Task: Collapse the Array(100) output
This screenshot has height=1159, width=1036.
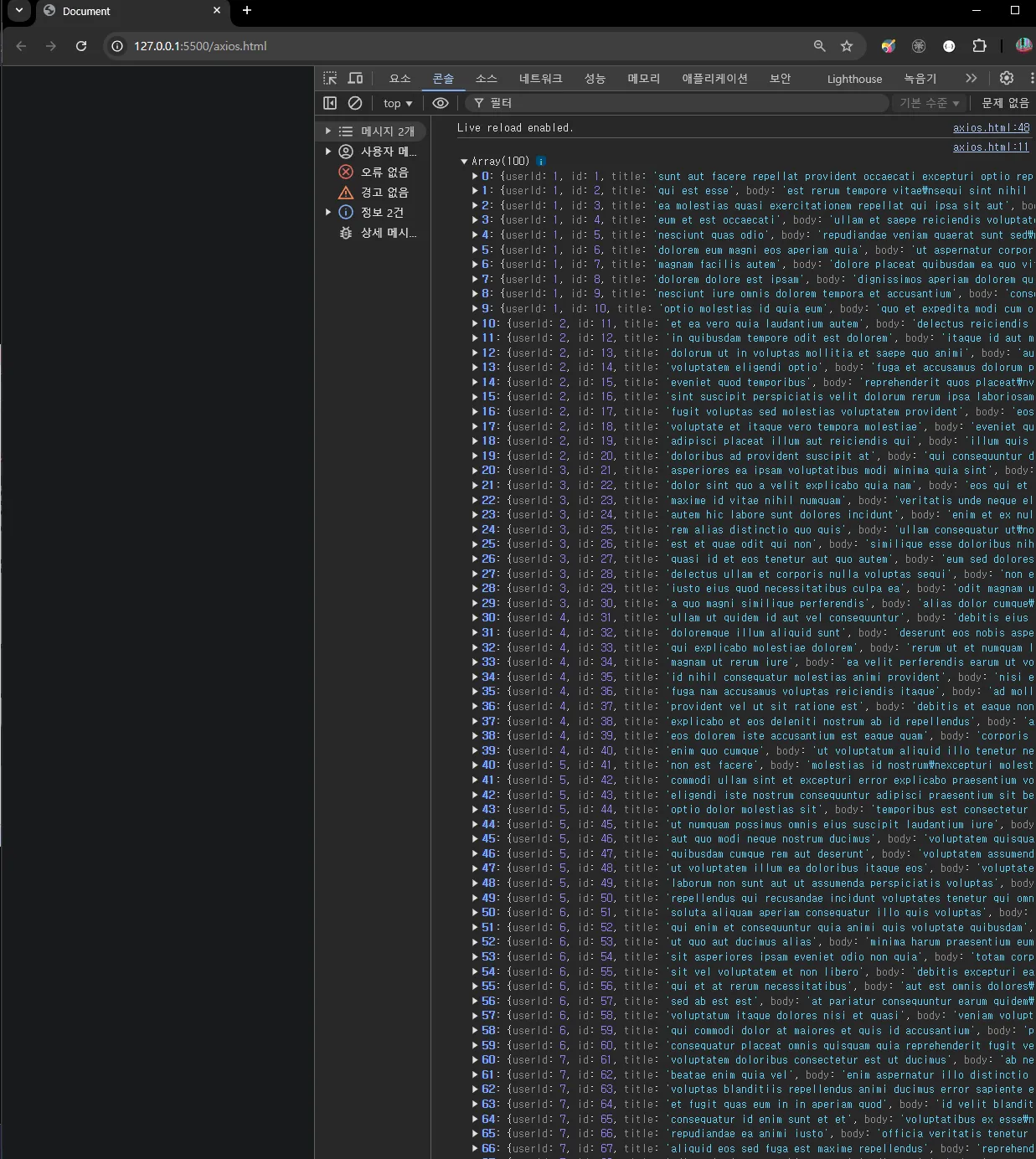Action: coord(464,161)
